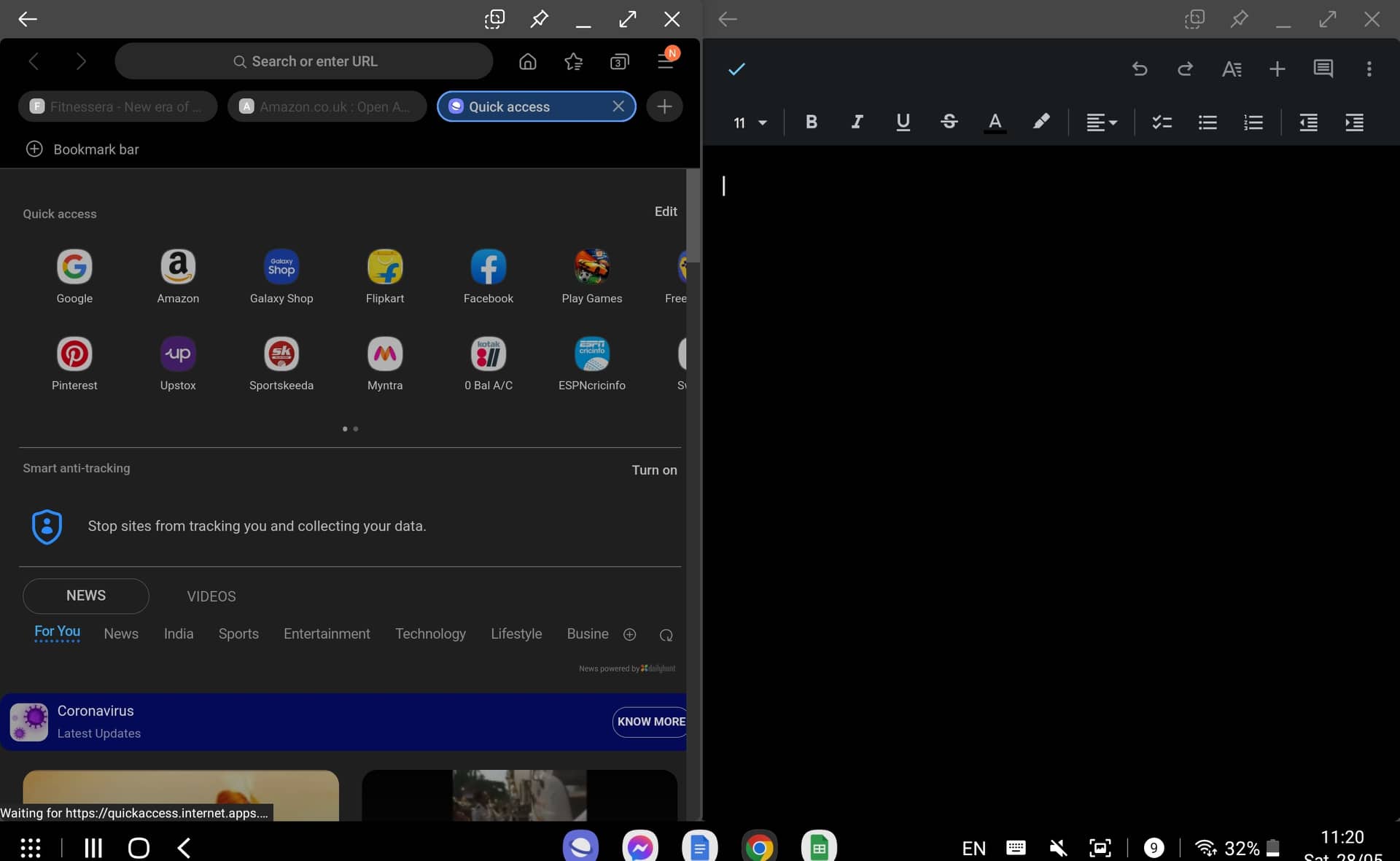Go back using browser back arrow
1400x861 pixels.
click(34, 62)
